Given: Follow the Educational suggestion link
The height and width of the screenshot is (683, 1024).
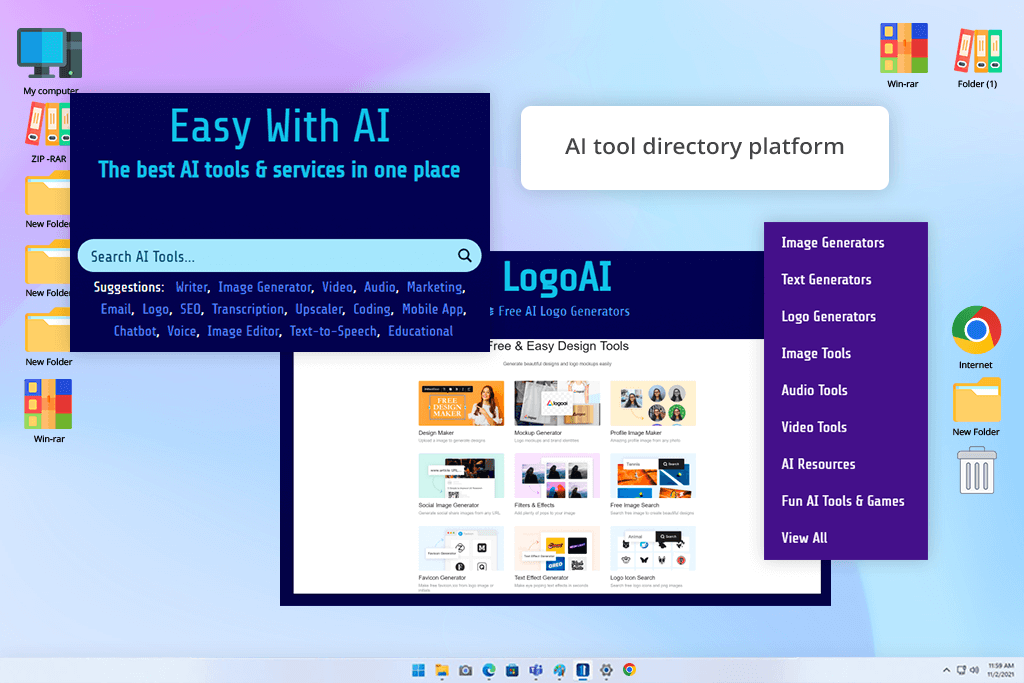Looking at the screenshot, I should click(x=421, y=331).
